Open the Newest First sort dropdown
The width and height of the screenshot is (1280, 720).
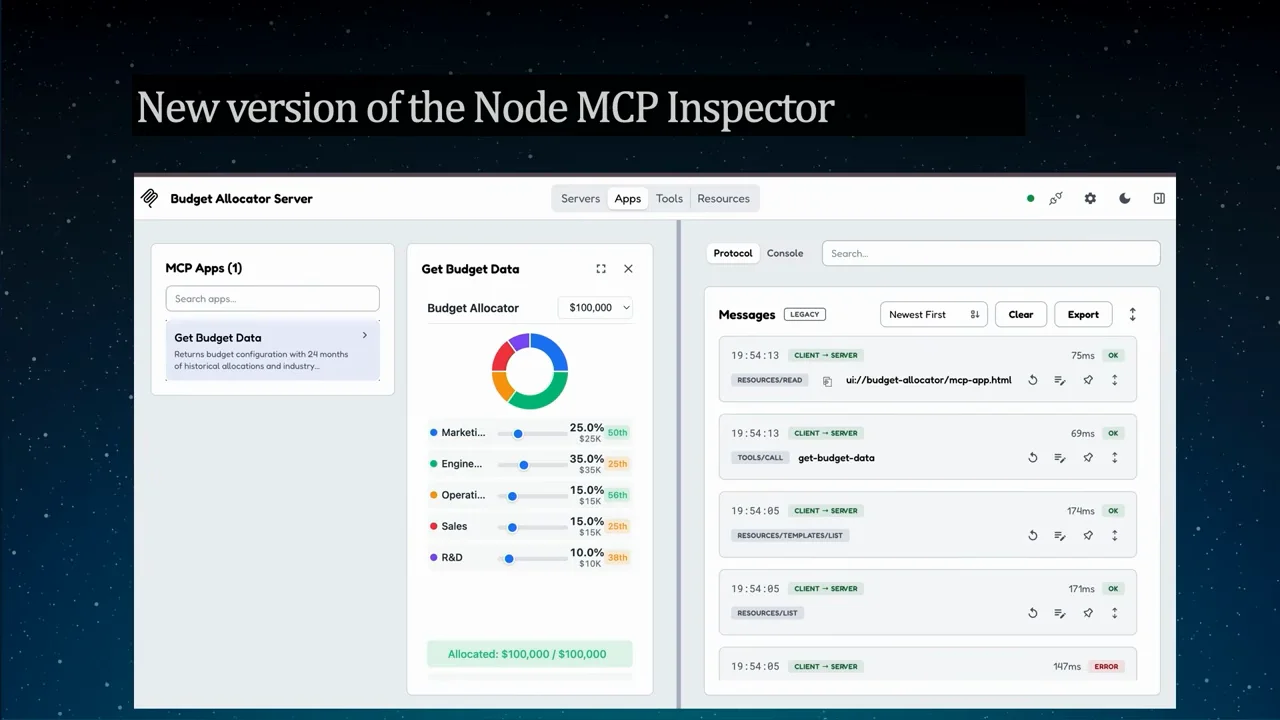tap(934, 314)
